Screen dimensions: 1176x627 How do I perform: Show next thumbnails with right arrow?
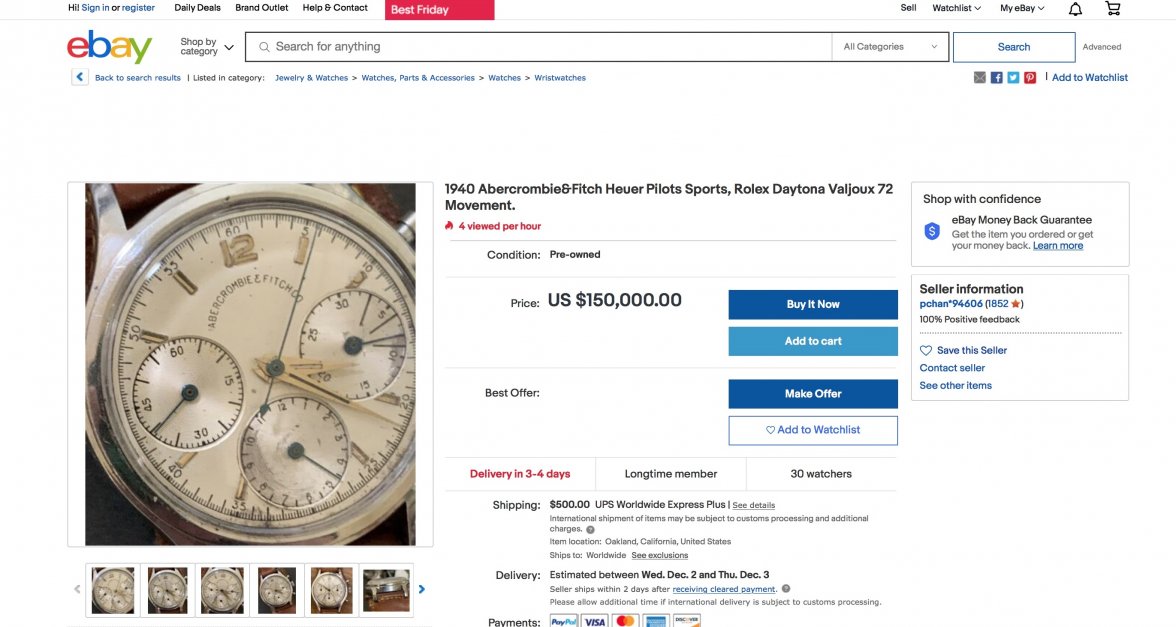tap(422, 590)
